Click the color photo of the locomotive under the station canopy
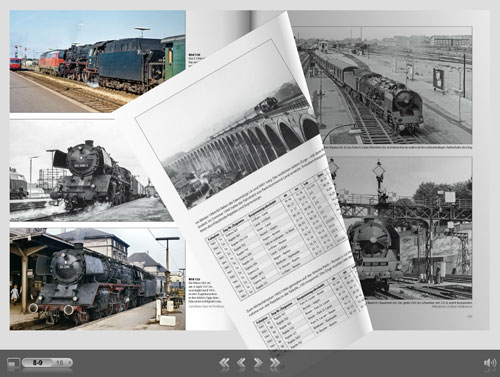500x377 pixels. [x=97, y=279]
